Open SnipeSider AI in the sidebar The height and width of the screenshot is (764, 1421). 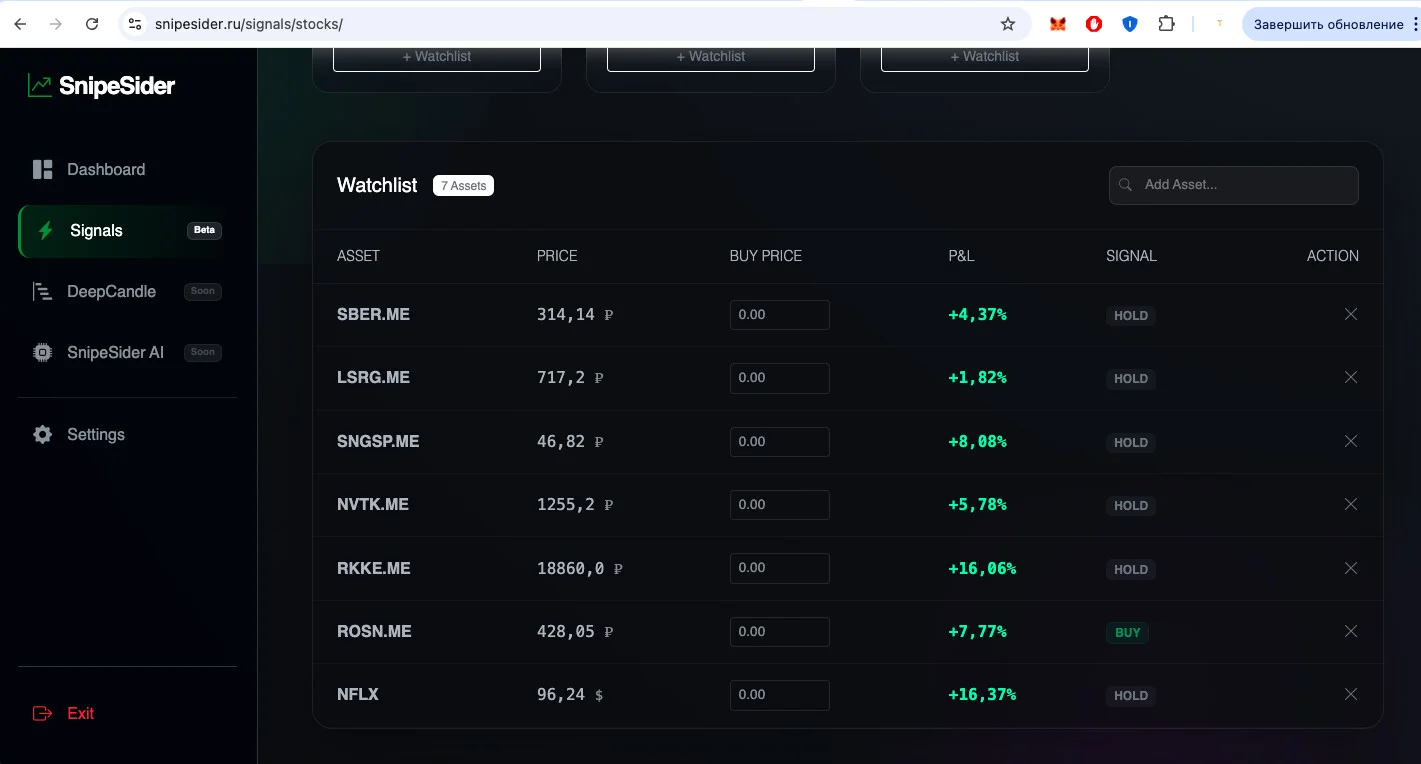(127, 352)
